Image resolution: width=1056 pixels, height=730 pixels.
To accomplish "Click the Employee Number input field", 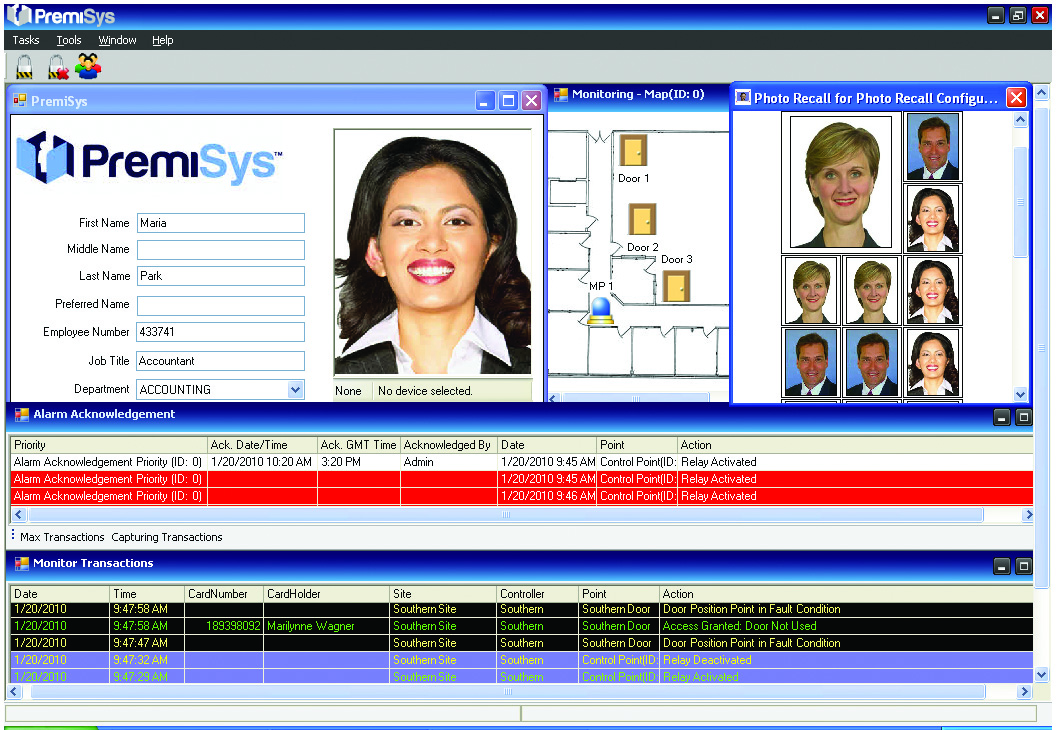I will point(220,332).
